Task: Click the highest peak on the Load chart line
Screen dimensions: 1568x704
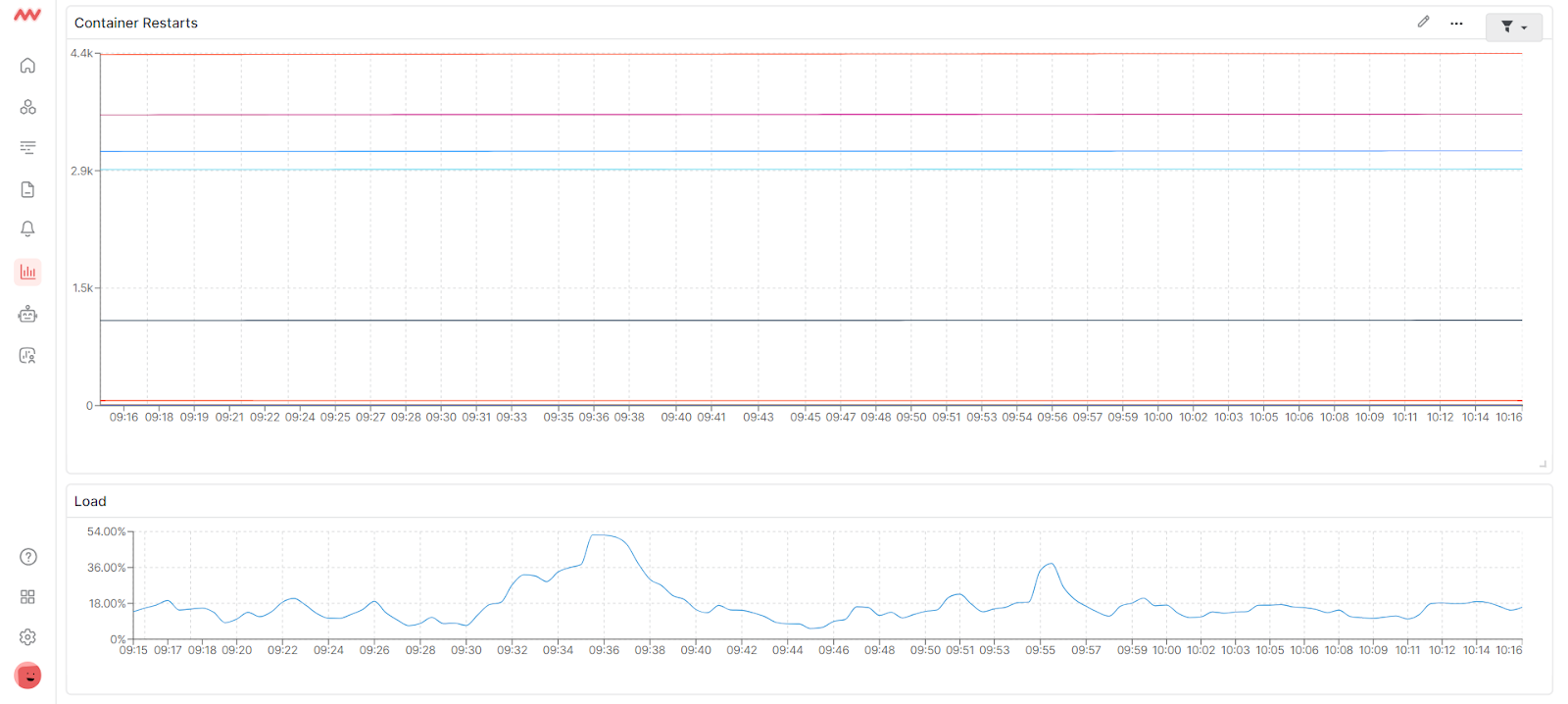Action: click(x=602, y=534)
